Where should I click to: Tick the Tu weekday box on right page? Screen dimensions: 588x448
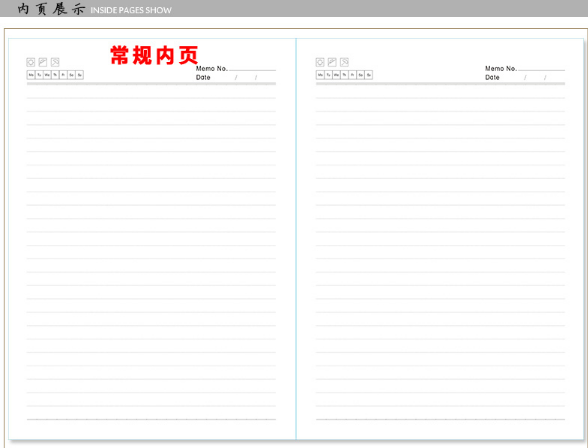pyautogui.click(x=328, y=75)
